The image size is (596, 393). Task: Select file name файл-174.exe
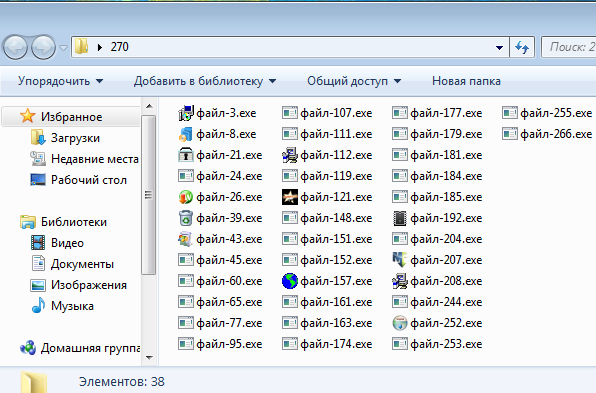click(336, 344)
